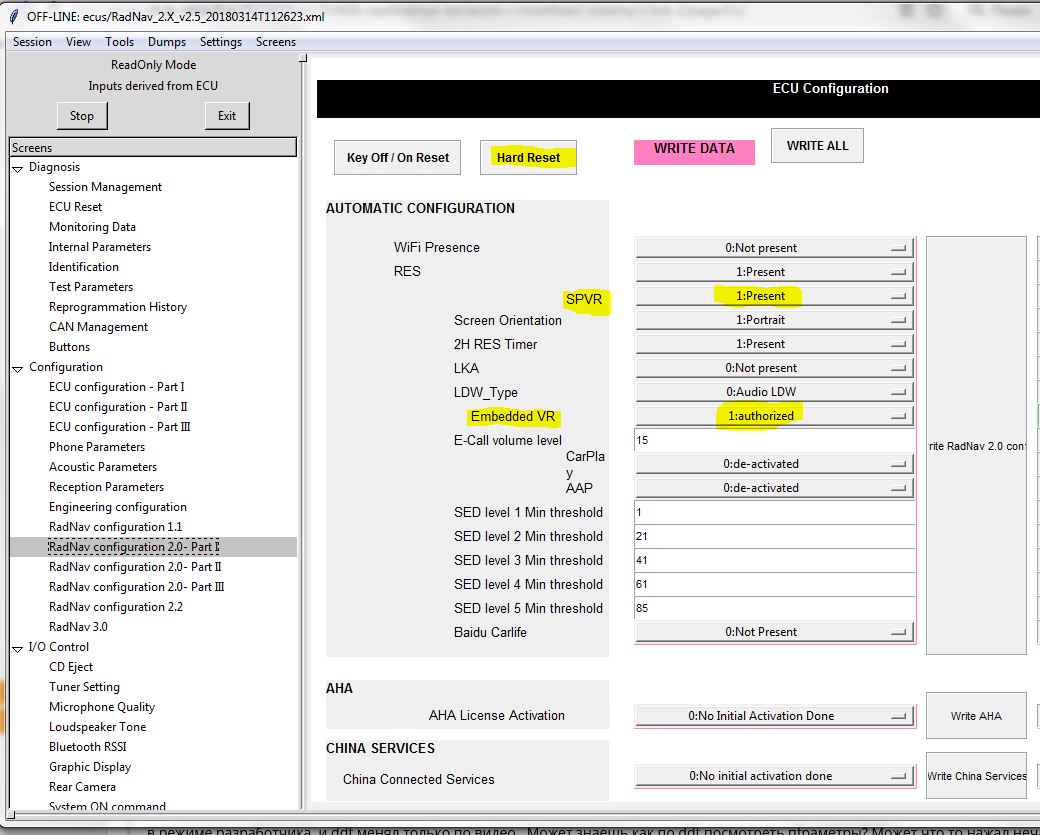Select Session Management in the tree
The image size is (1040, 835).
click(105, 187)
